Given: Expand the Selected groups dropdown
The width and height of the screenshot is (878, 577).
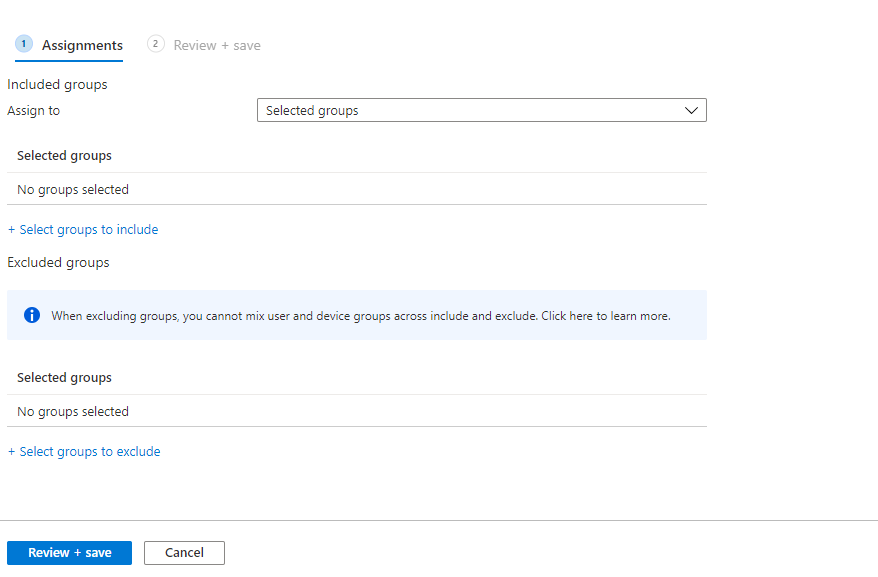Looking at the screenshot, I should [x=481, y=111].
